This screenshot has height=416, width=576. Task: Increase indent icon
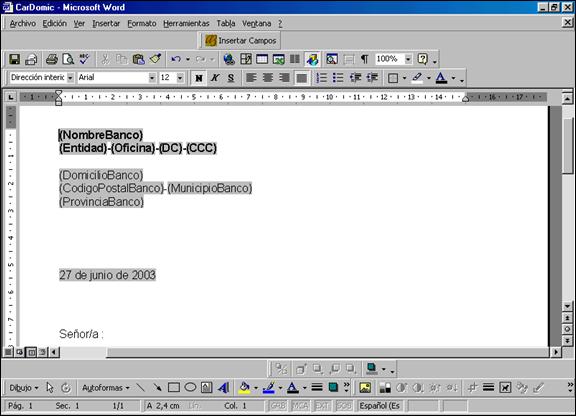(x=372, y=78)
